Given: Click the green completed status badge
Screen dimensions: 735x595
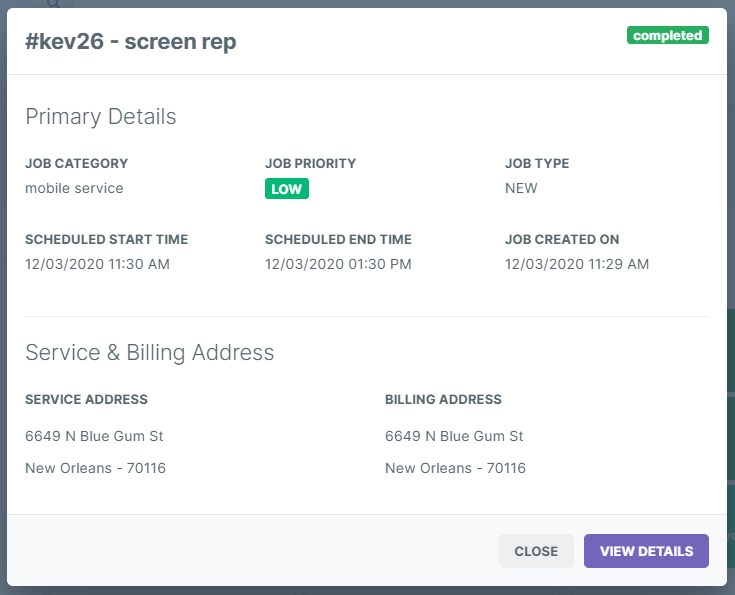Looking at the screenshot, I should tap(667, 36).
